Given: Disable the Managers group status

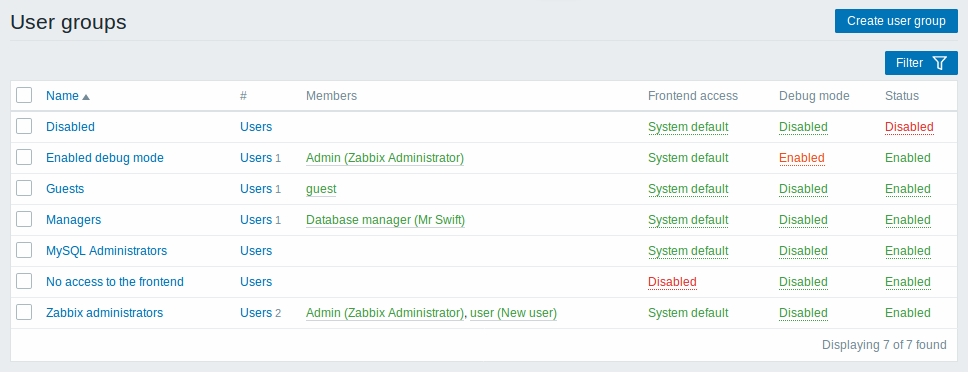Looking at the screenshot, I should pos(908,220).
